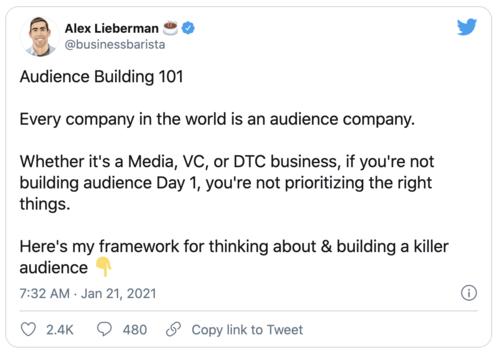The image size is (500, 360).
Task: Select Copy link to Tweet
Action: click(247, 330)
